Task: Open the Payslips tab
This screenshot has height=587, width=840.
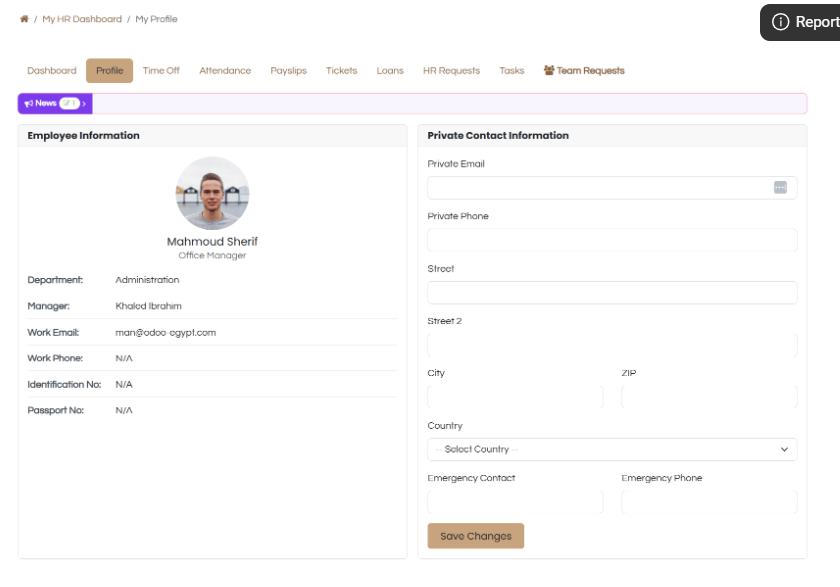Action: pyautogui.click(x=288, y=71)
